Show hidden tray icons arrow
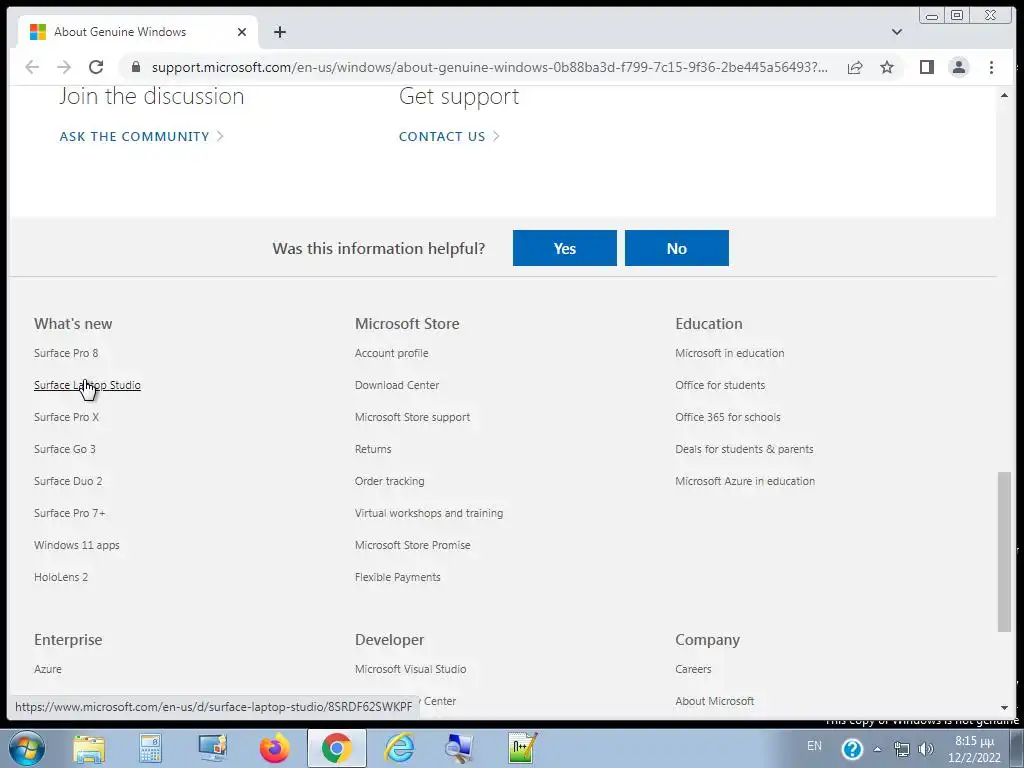The image size is (1024, 768). click(877, 749)
